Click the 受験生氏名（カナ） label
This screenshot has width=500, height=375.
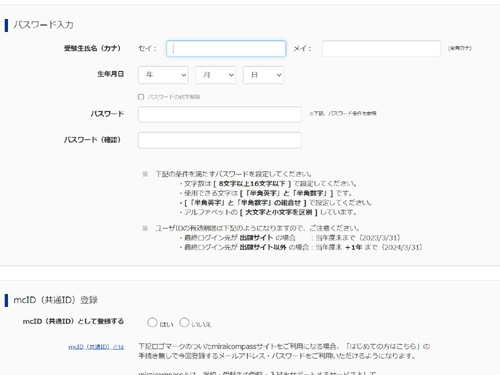92,48
